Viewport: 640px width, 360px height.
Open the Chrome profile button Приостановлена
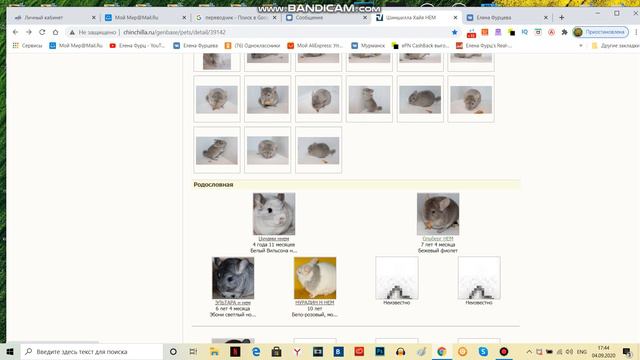(x=600, y=32)
